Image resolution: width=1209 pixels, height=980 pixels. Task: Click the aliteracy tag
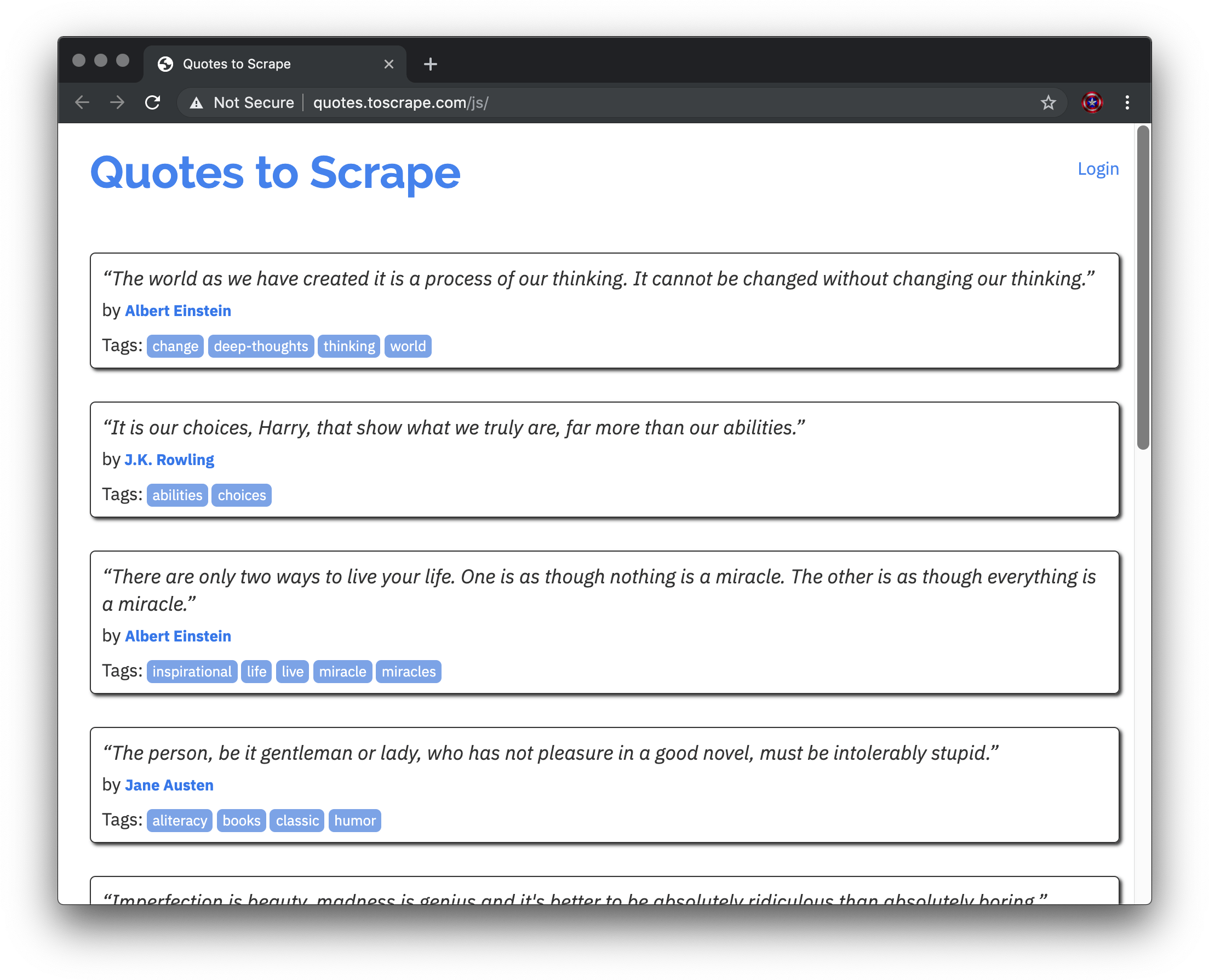(180, 821)
